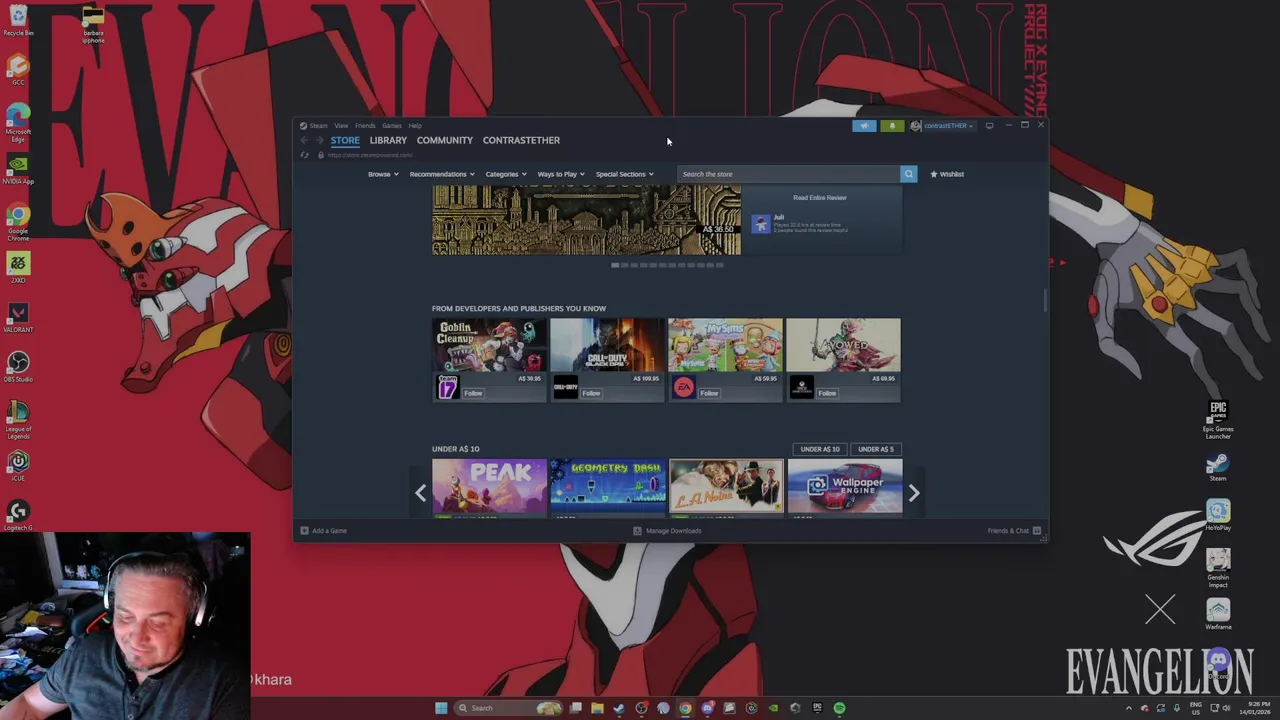Follow the Team17 publisher
1280x720 pixels.
coord(473,393)
